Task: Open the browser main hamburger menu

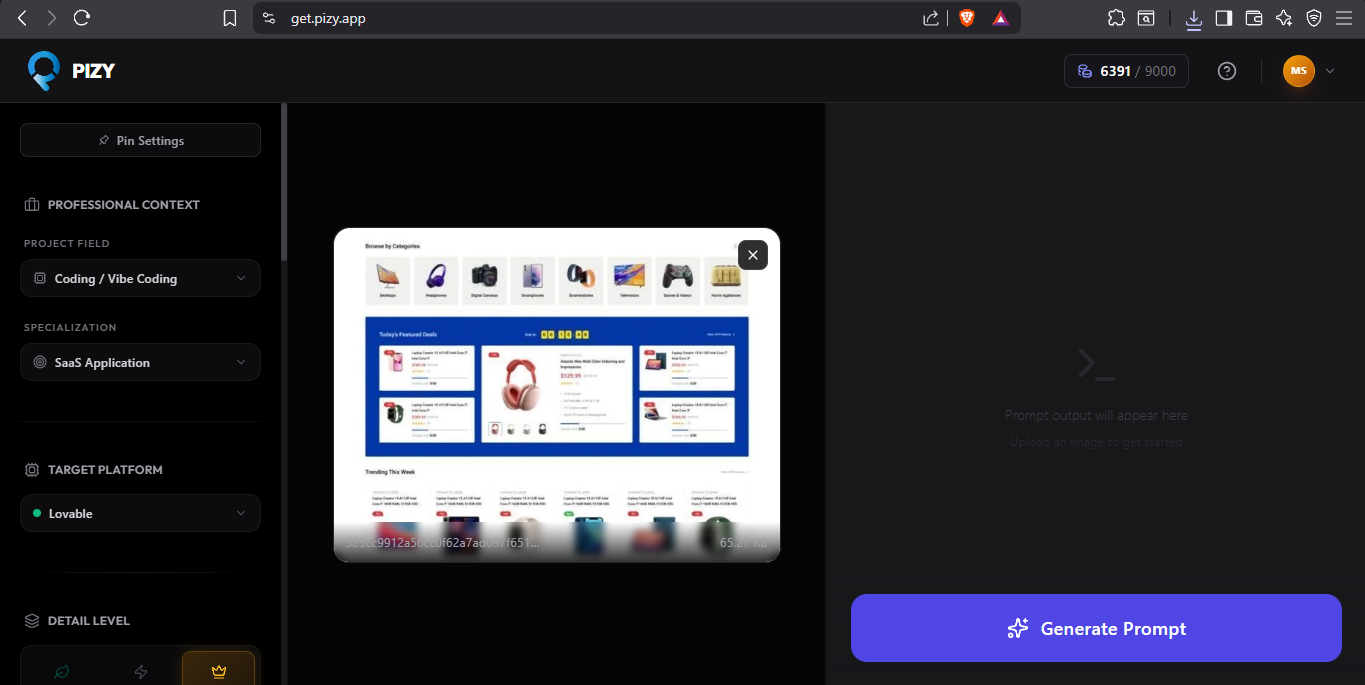Action: (1344, 18)
